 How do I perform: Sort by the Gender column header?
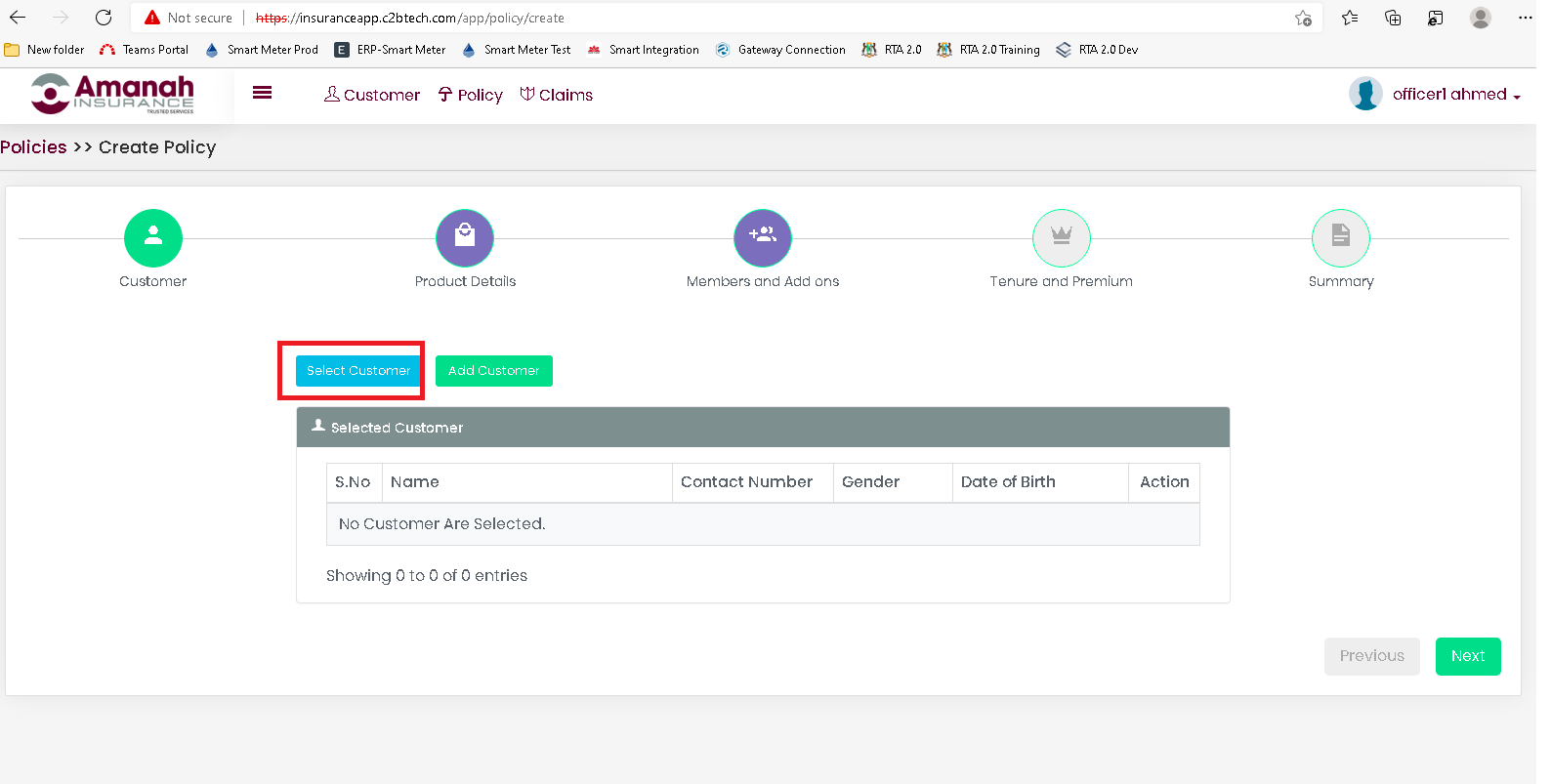point(893,482)
